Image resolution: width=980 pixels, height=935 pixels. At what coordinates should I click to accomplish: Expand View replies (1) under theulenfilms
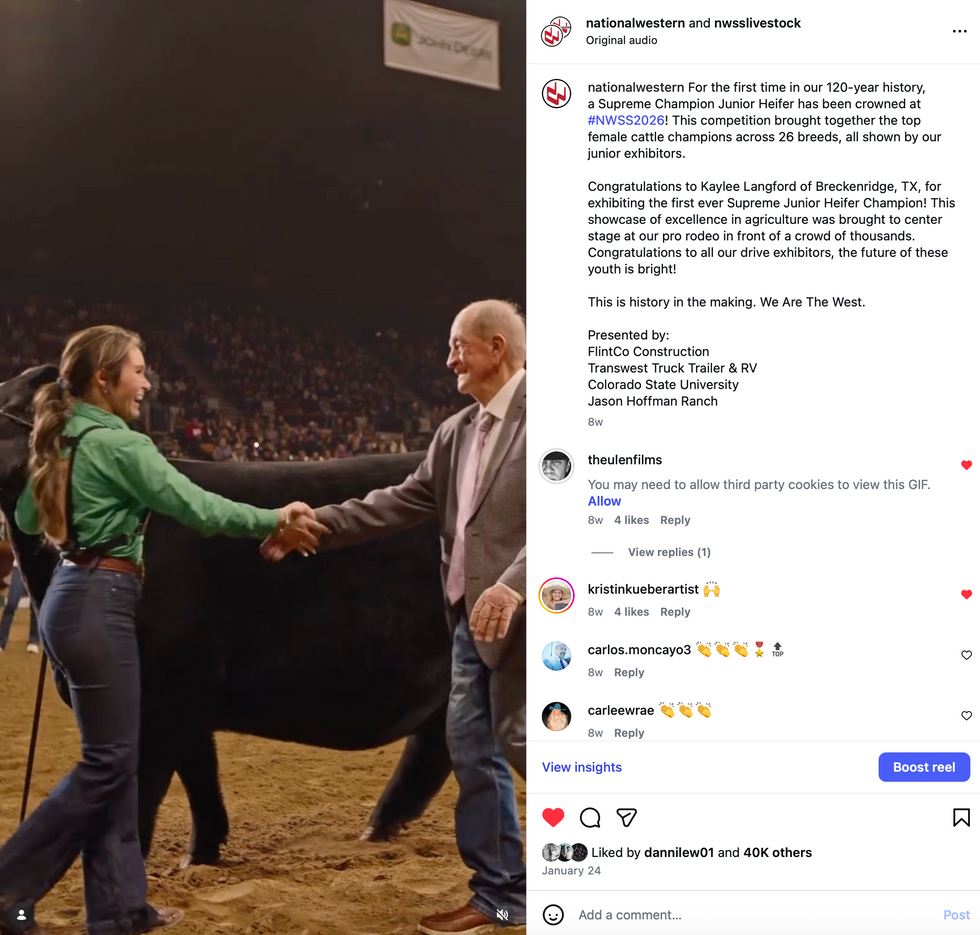click(669, 552)
